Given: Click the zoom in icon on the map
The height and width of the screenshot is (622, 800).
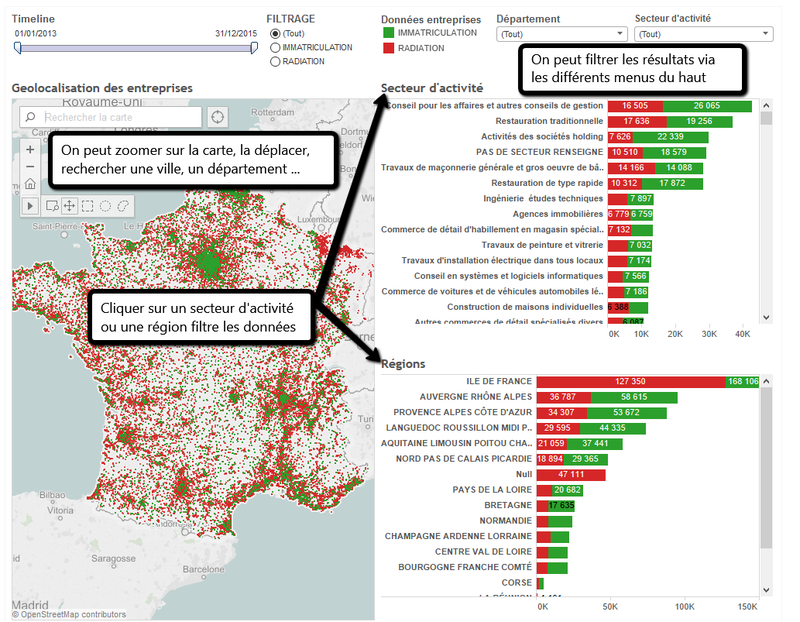Looking at the screenshot, I should point(30,149).
